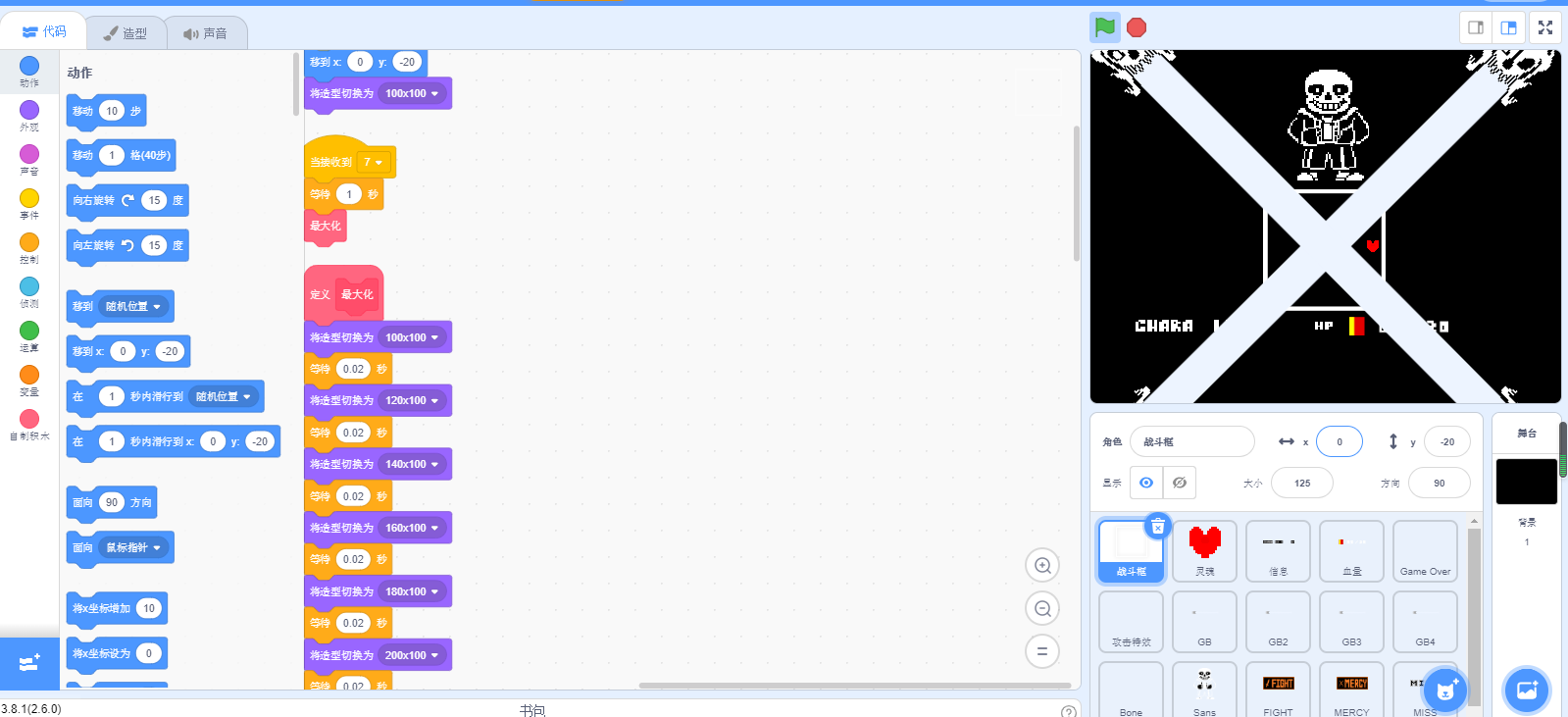Select the 信息 sprite
The height and width of the screenshot is (717, 1568).
tap(1278, 551)
